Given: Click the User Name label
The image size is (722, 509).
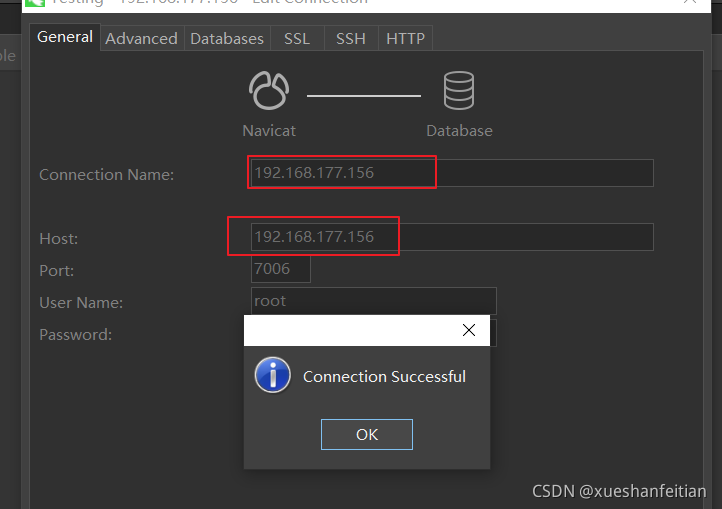Looking at the screenshot, I should coord(81,303).
